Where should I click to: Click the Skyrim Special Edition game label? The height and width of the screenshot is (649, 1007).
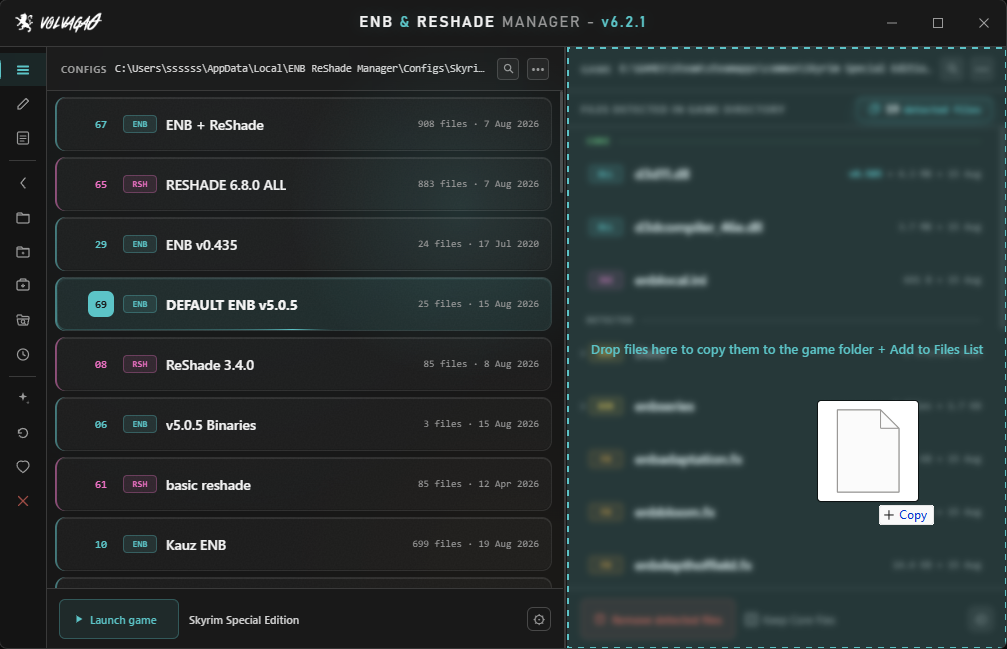(x=244, y=620)
